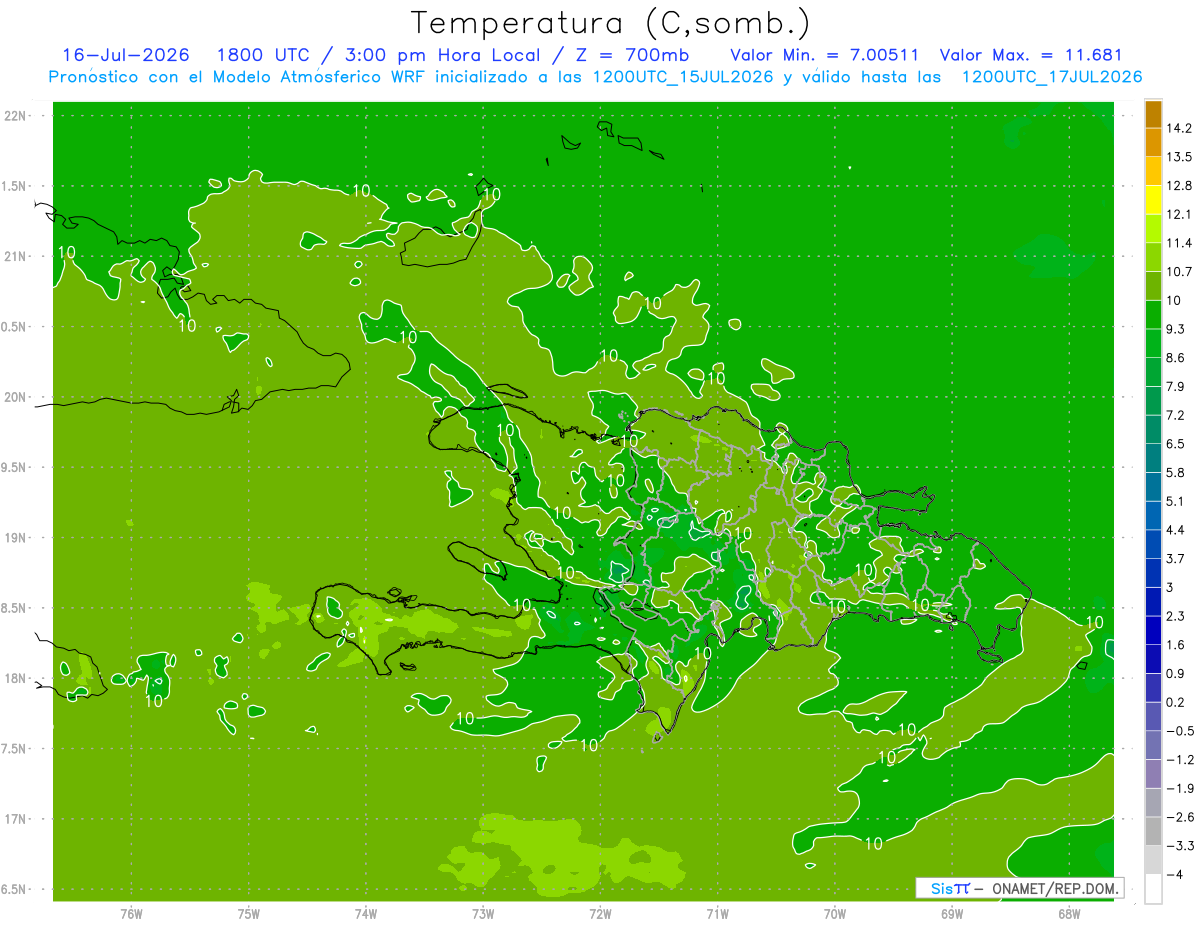The image size is (1200, 927).
Task: Click the "68W" longitude label
Action: pos(1069,912)
